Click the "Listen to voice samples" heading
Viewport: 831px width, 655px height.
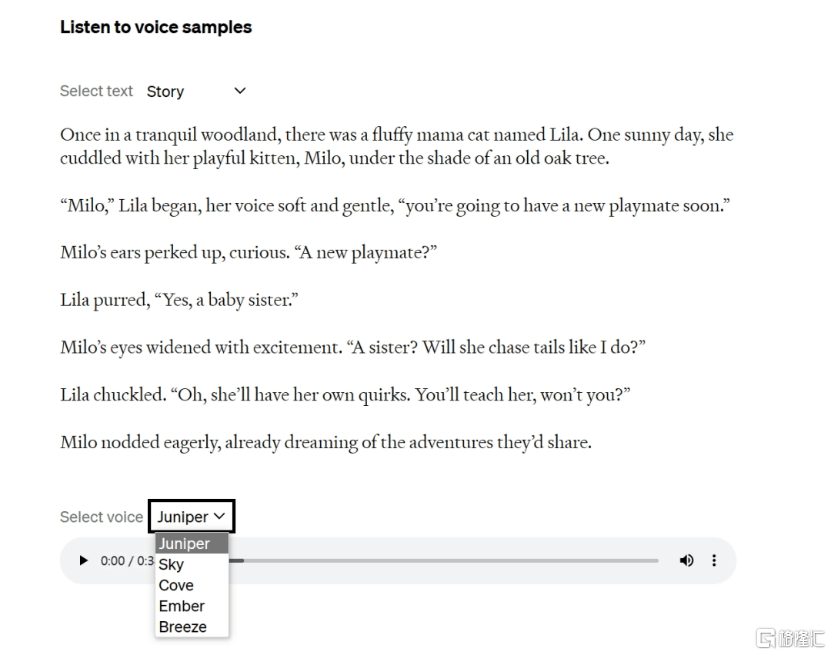click(156, 27)
